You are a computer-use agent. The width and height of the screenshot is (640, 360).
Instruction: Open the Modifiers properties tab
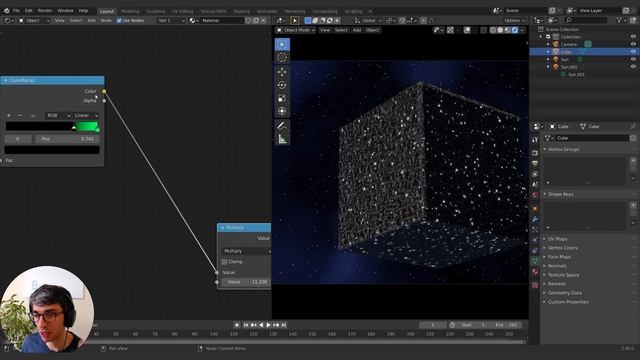click(x=535, y=219)
